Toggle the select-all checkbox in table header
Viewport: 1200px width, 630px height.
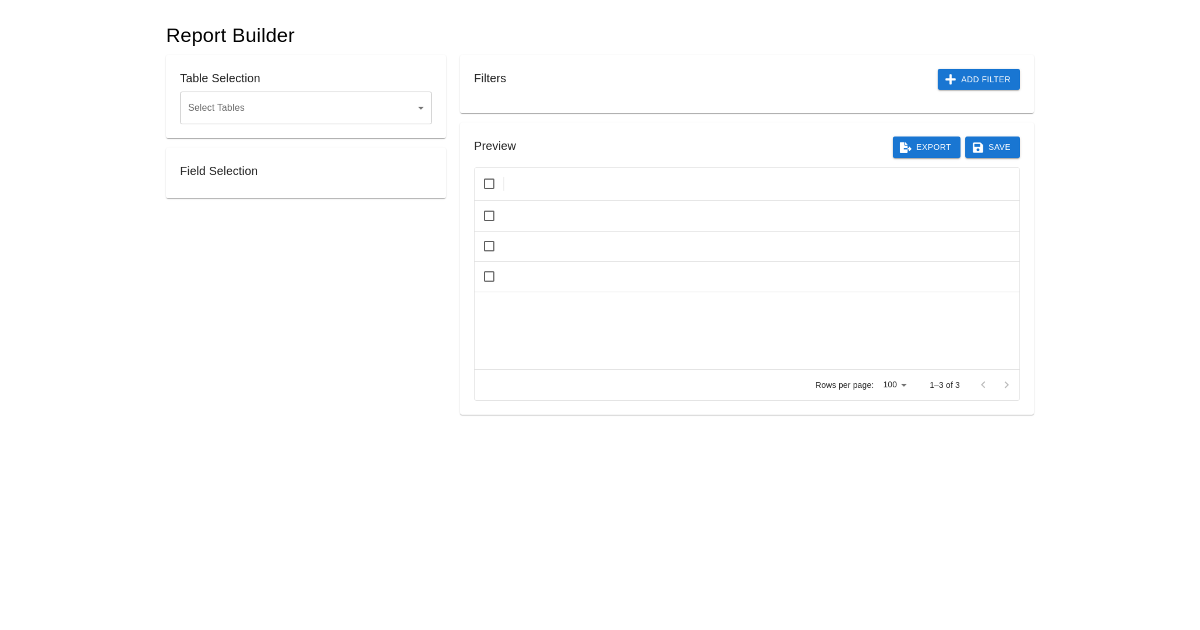tap(489, 184)
